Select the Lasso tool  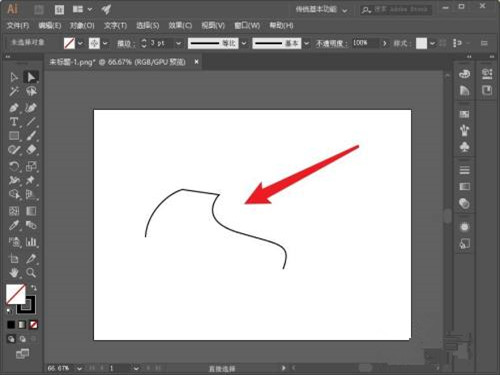[x=31, y=91]
